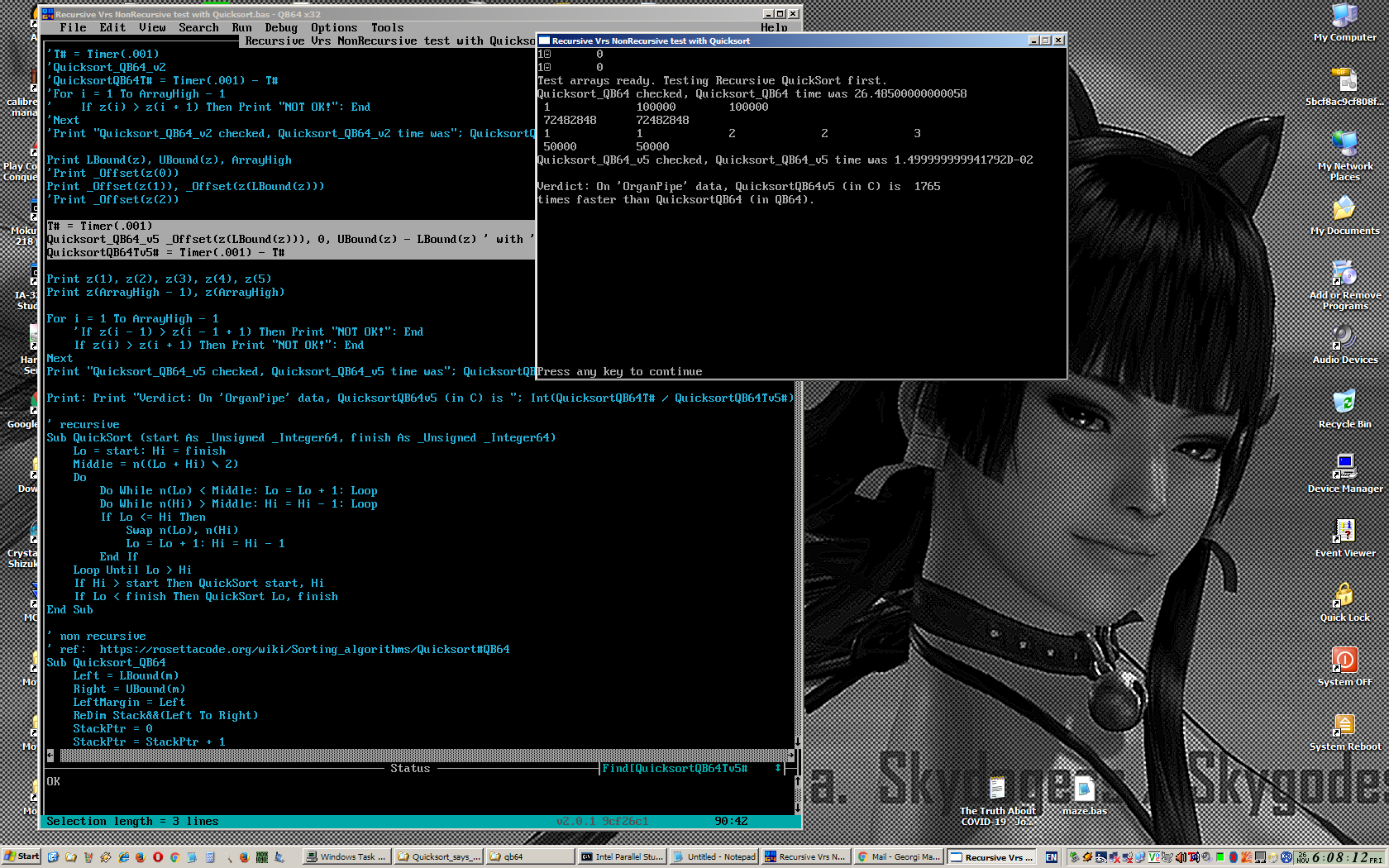Open the Device Manager desktop icon
The image size is (1389, 868).
click(x=1344, y=474)
